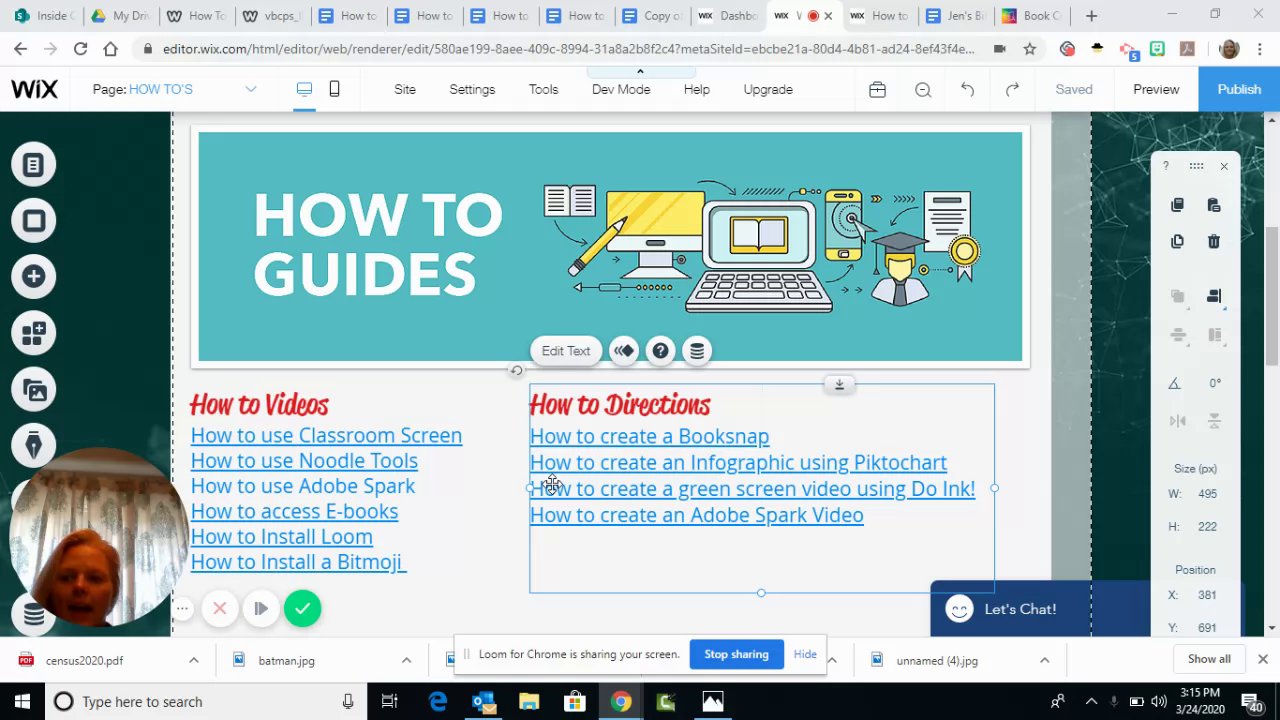This screenshot has width=1280, height=720.
Task: Close the downloads bar
Action: (x=1263, y=659)
